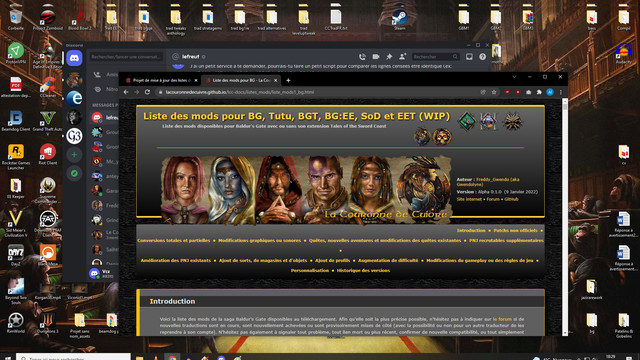Open 'Modifications graphiques ou sonores' link
Viewport: 640px width, 360px height.
click(259, 240)
